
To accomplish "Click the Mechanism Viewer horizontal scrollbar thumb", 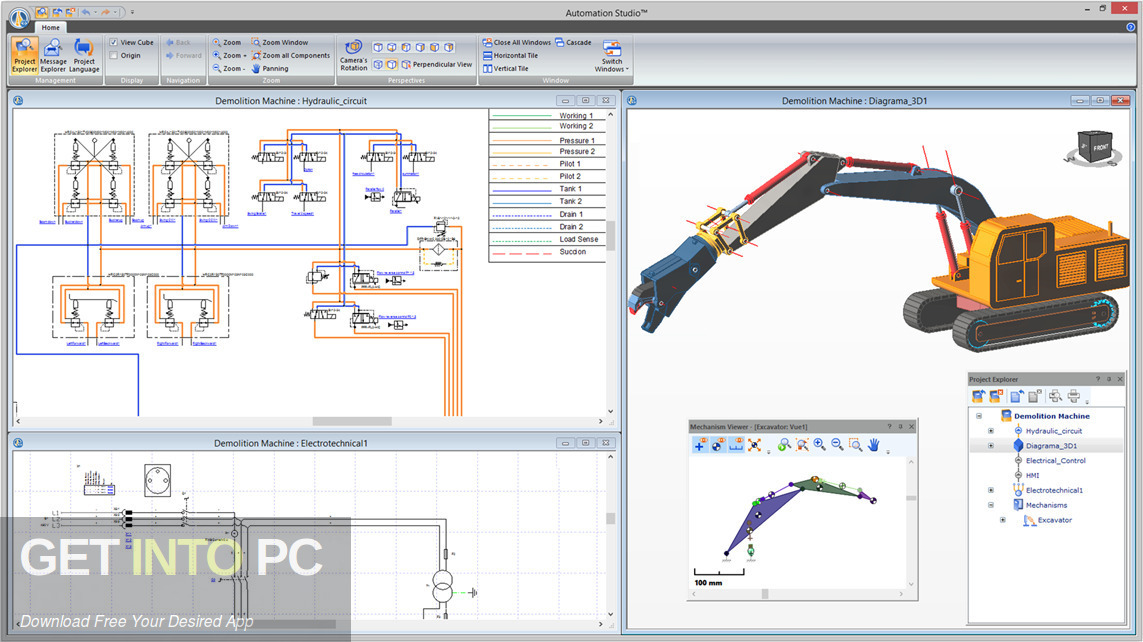I will [x=765, y=594].
